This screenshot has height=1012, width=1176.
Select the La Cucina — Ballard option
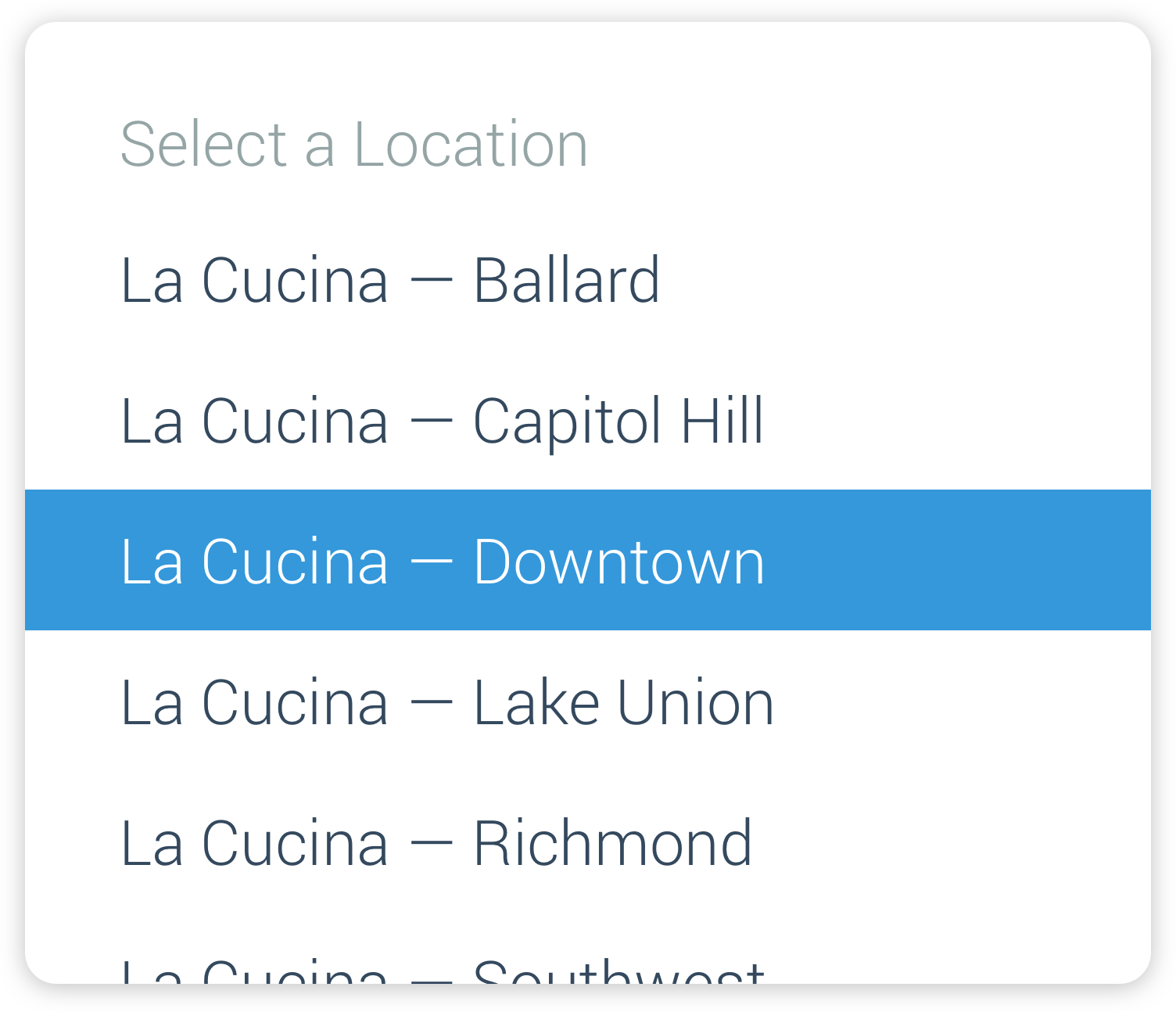tap(391, 280)
